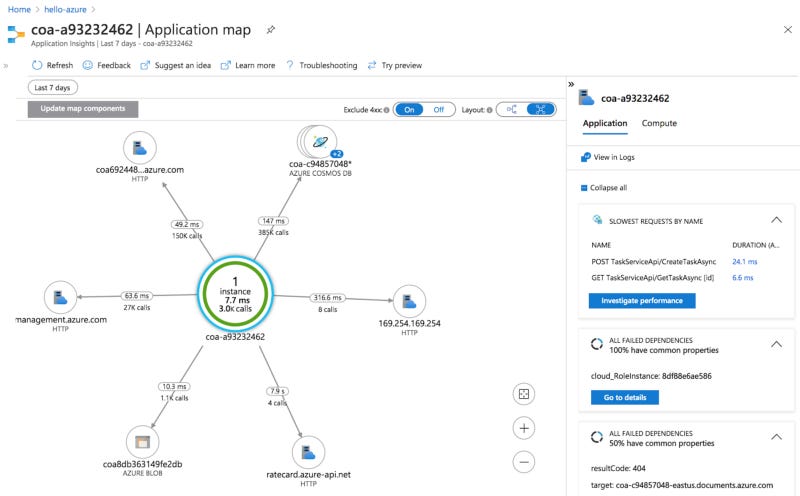
Task: Select the force-directed layout option
Action: coord(540,109)
